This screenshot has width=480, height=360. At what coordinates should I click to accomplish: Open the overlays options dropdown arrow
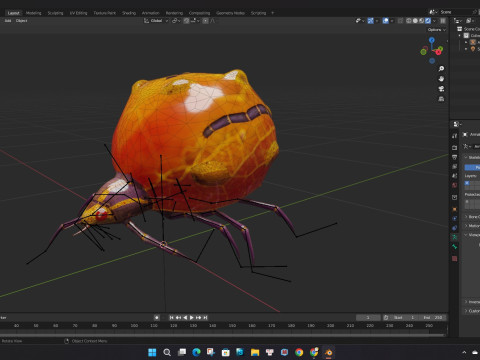tap(392, 21)
